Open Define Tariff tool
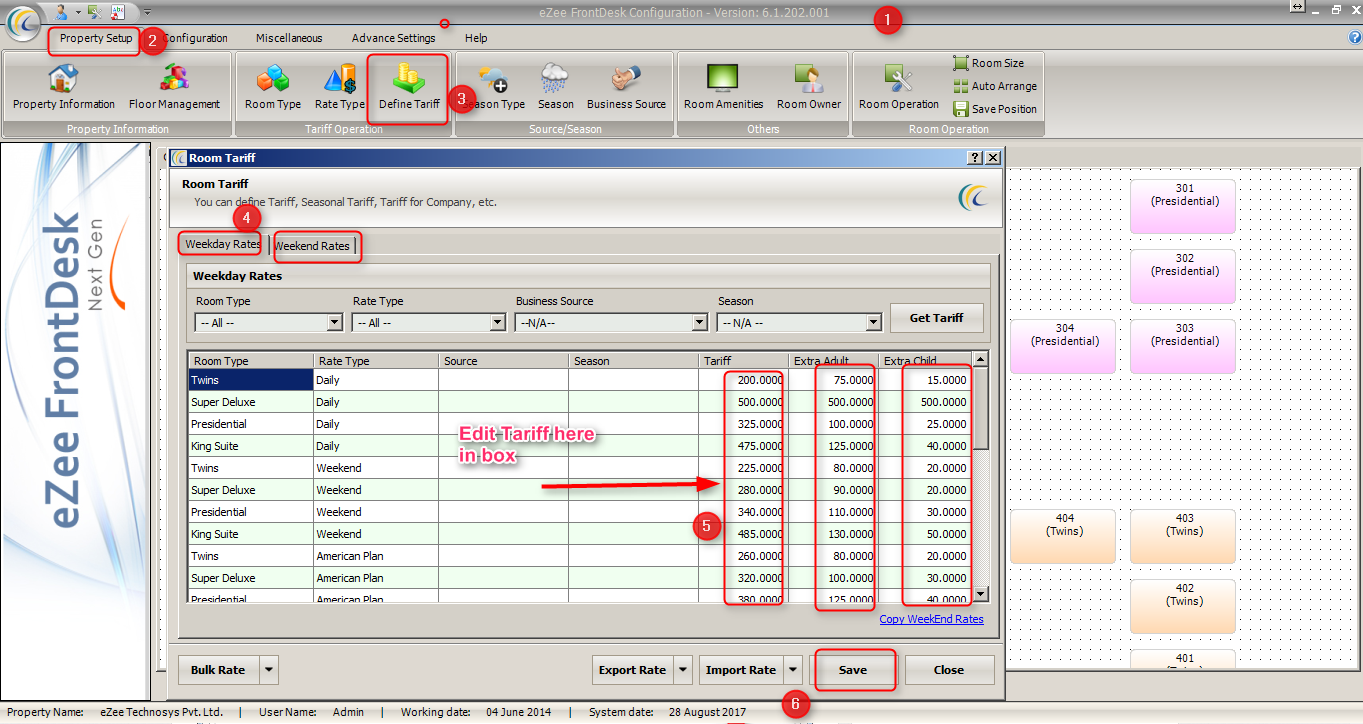This screenshot has width=1363, height=724. coord(409,87)
